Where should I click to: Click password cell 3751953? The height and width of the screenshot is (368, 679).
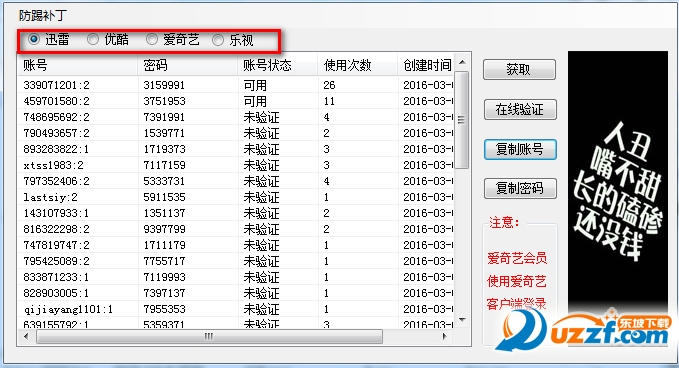point(164,101)
